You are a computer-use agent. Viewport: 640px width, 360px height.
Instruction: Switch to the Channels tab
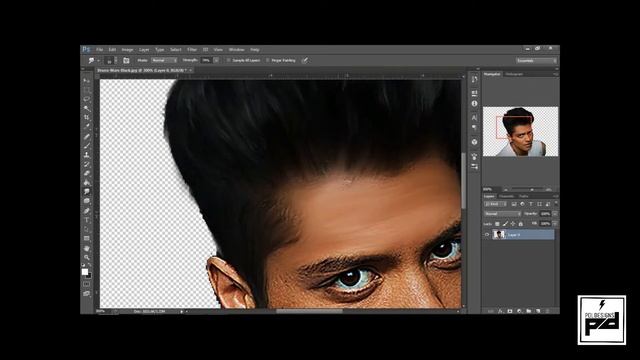tap(507, 196)
